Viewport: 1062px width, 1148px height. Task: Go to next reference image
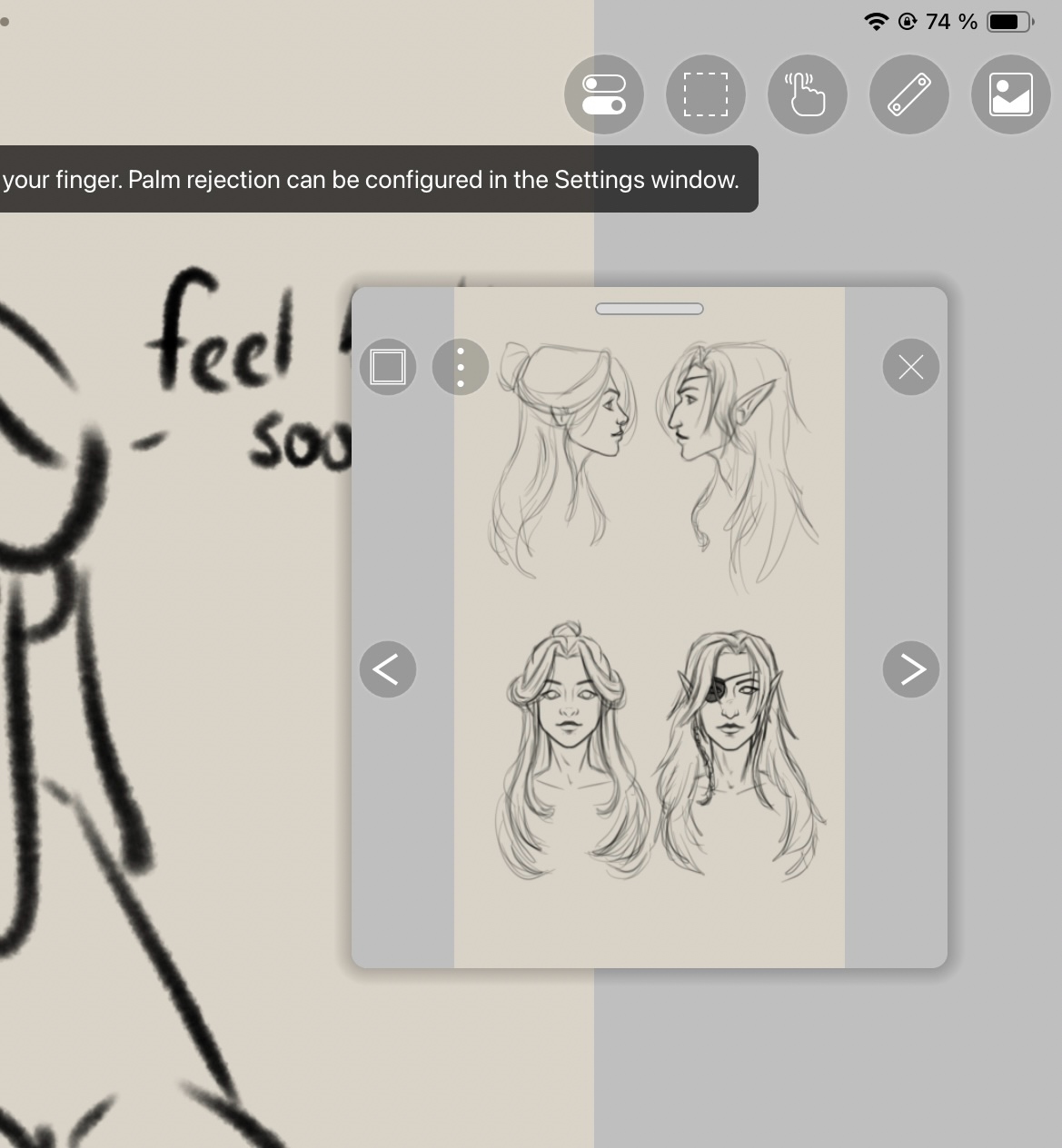910,669
